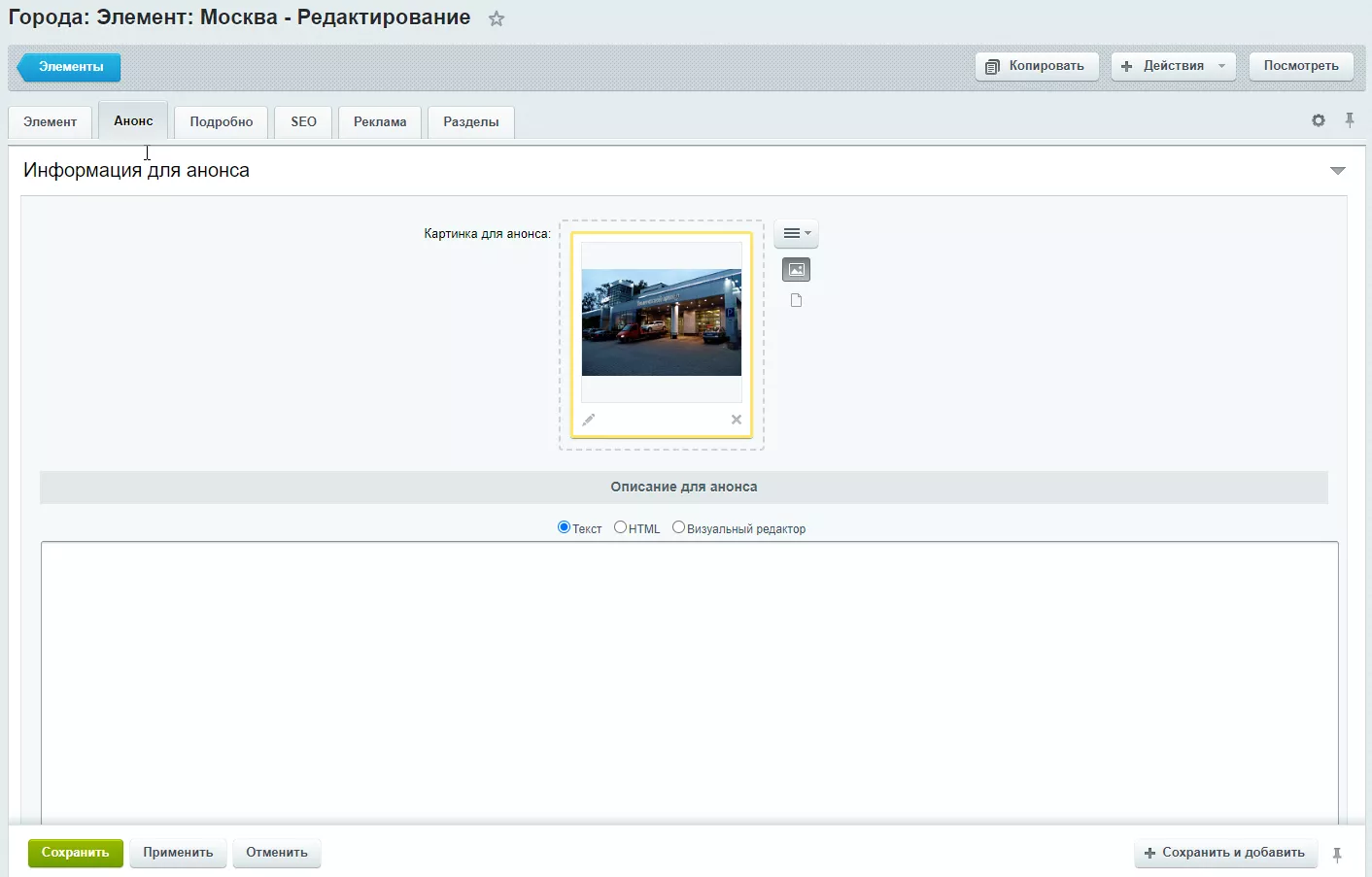The width and height of the screenshot is (1372, 877).
Task: Open picture upload options menu
Action: click(x=797, y=233)
